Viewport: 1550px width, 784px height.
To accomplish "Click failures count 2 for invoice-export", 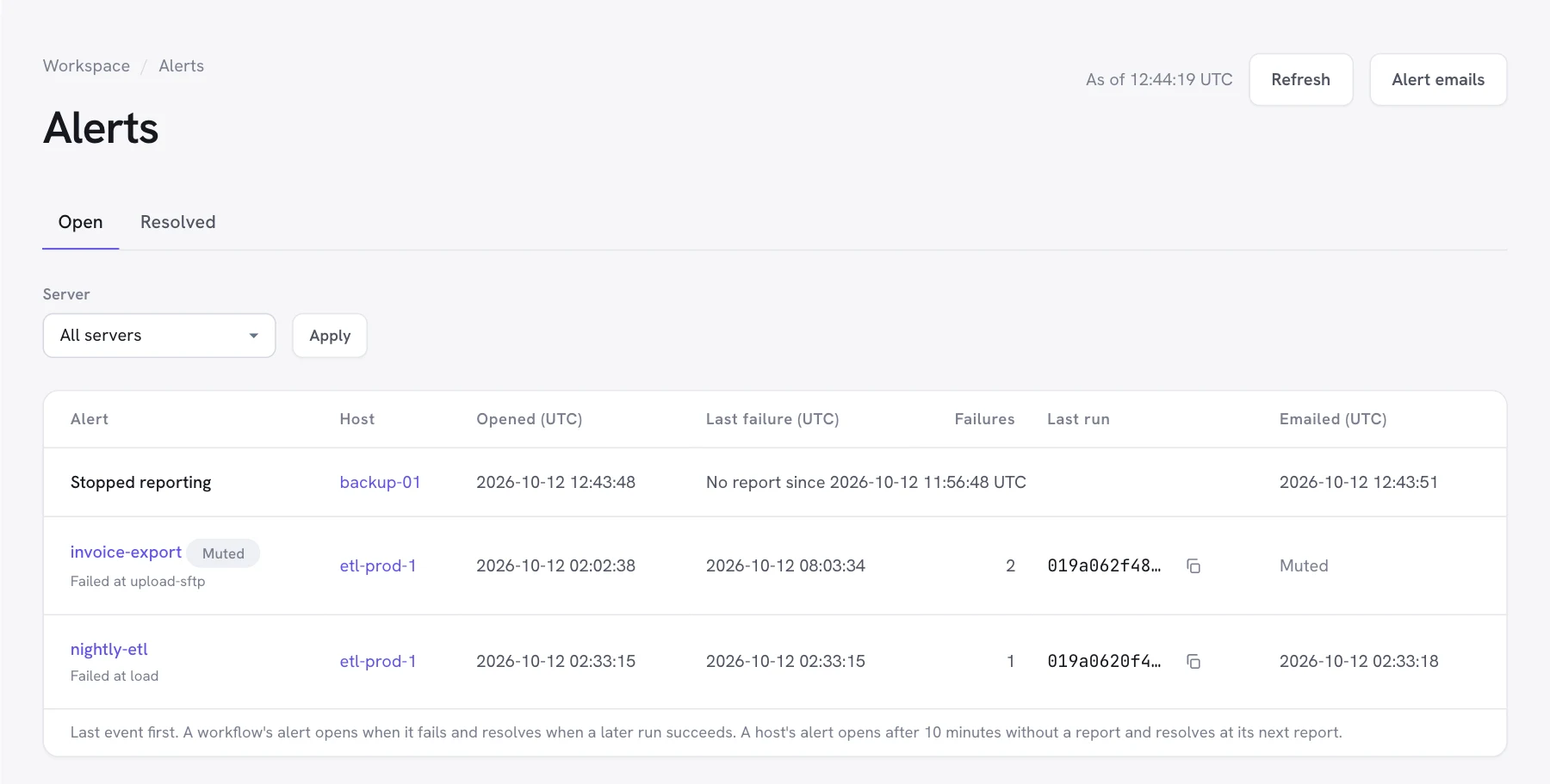I will coord(1010,566).
